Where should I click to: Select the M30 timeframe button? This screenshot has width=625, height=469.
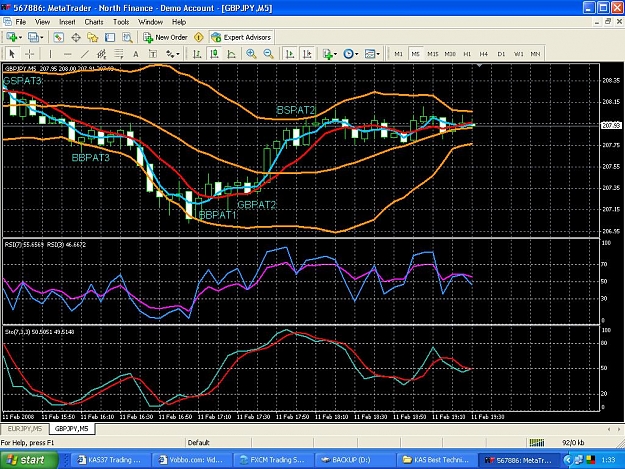(x=450, y=54)
